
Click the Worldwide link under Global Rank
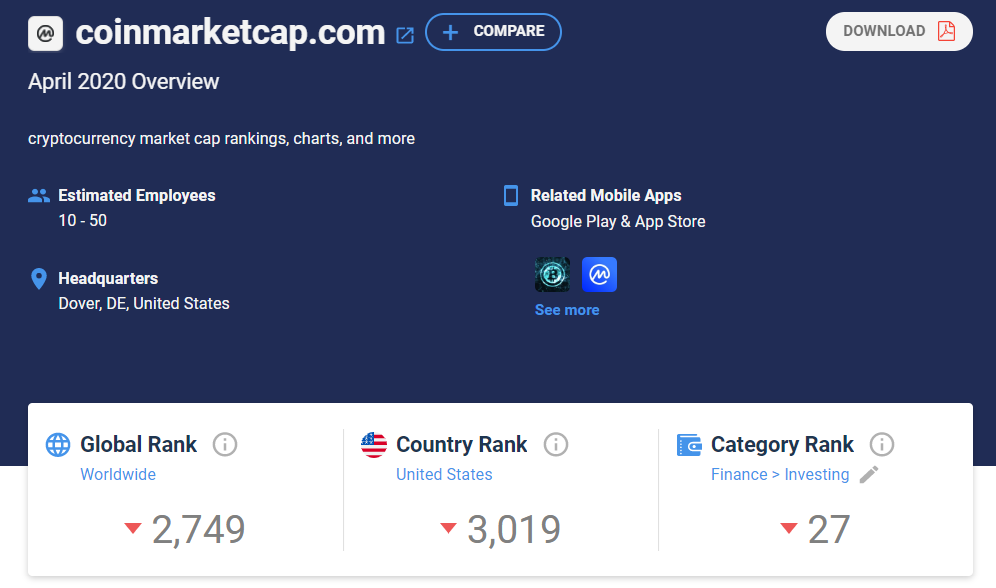(118, 474)
